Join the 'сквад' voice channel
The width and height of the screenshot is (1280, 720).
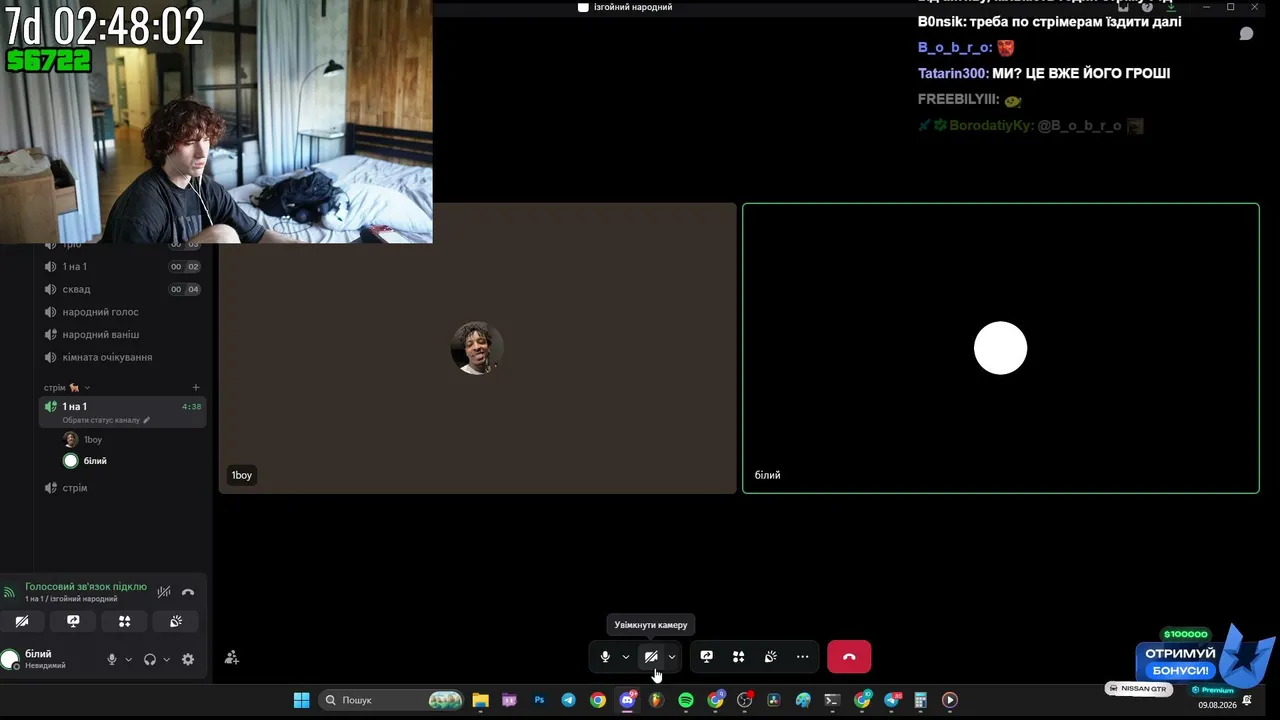coord(122,289)
